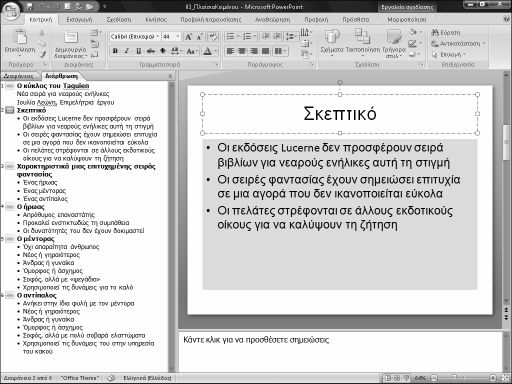The image size is (512, 384).
Task: Click the Shrink Font small A icon
Action: coord(200,37)
